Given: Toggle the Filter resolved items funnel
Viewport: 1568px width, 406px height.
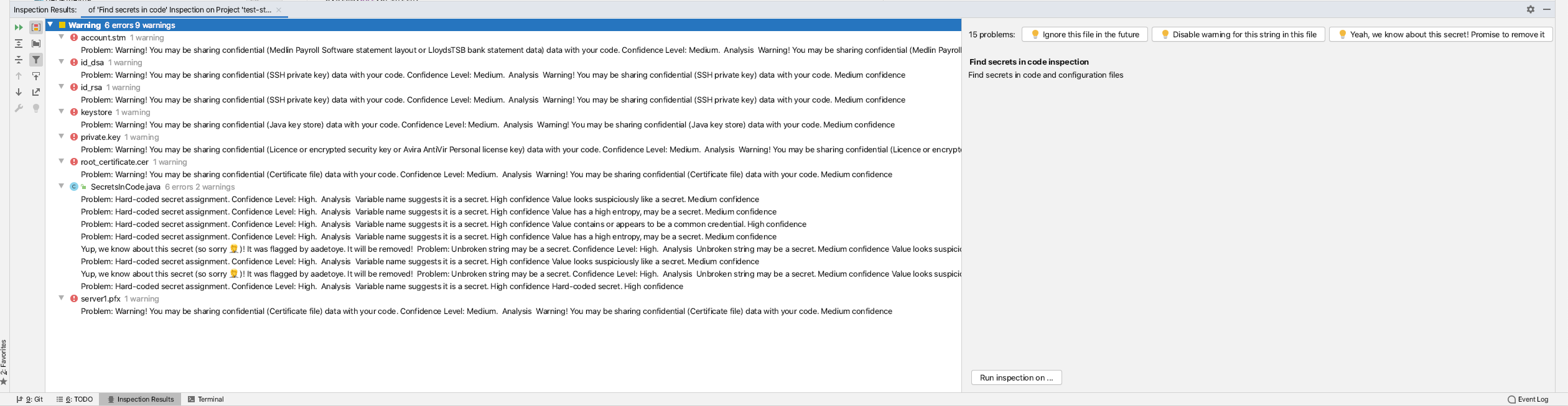Looking at the screenshot, I should 36,60.
